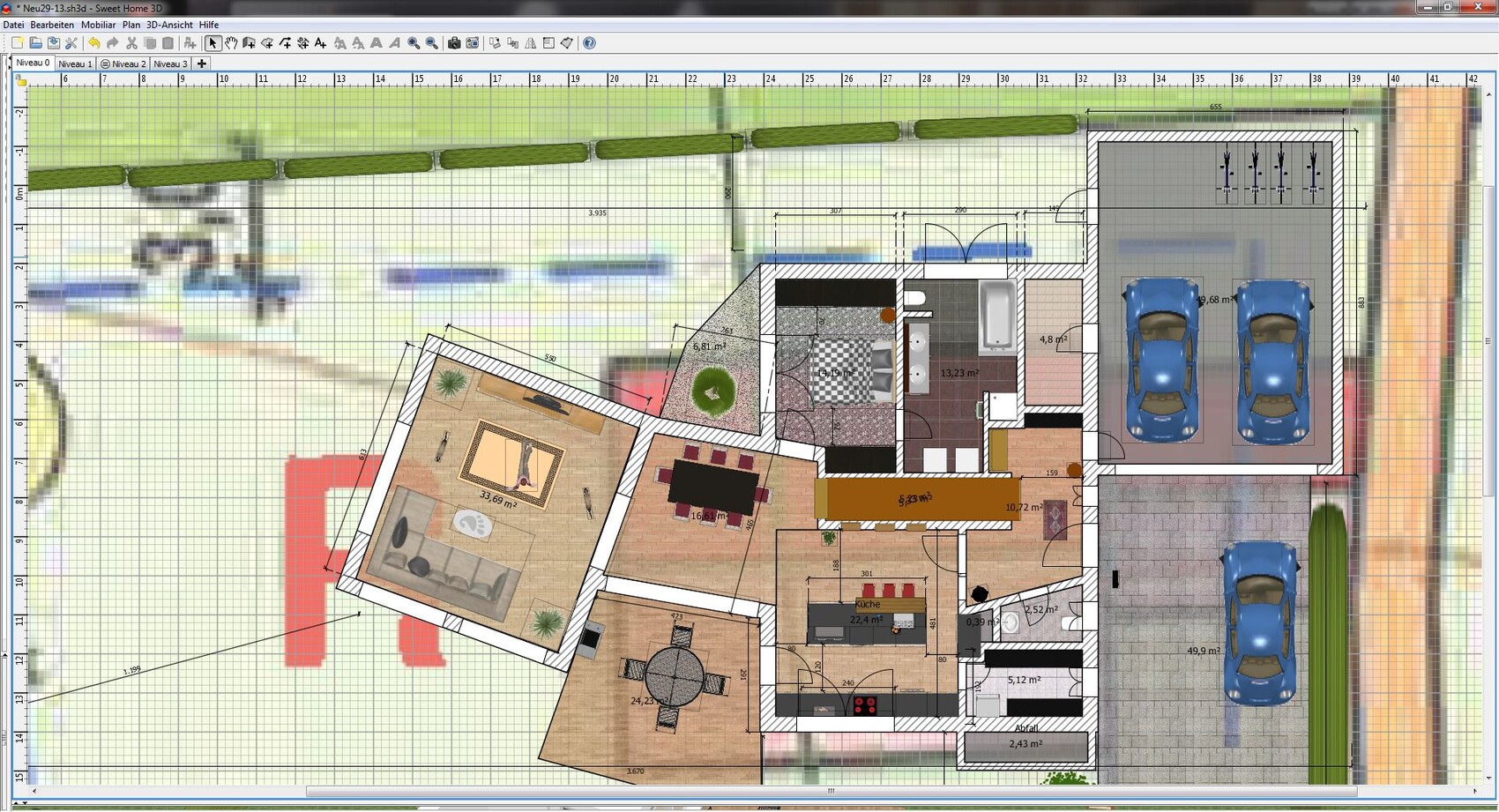Choose the create walls tool
Viewport: 1499px width, 812px height.
coord(249,43)
